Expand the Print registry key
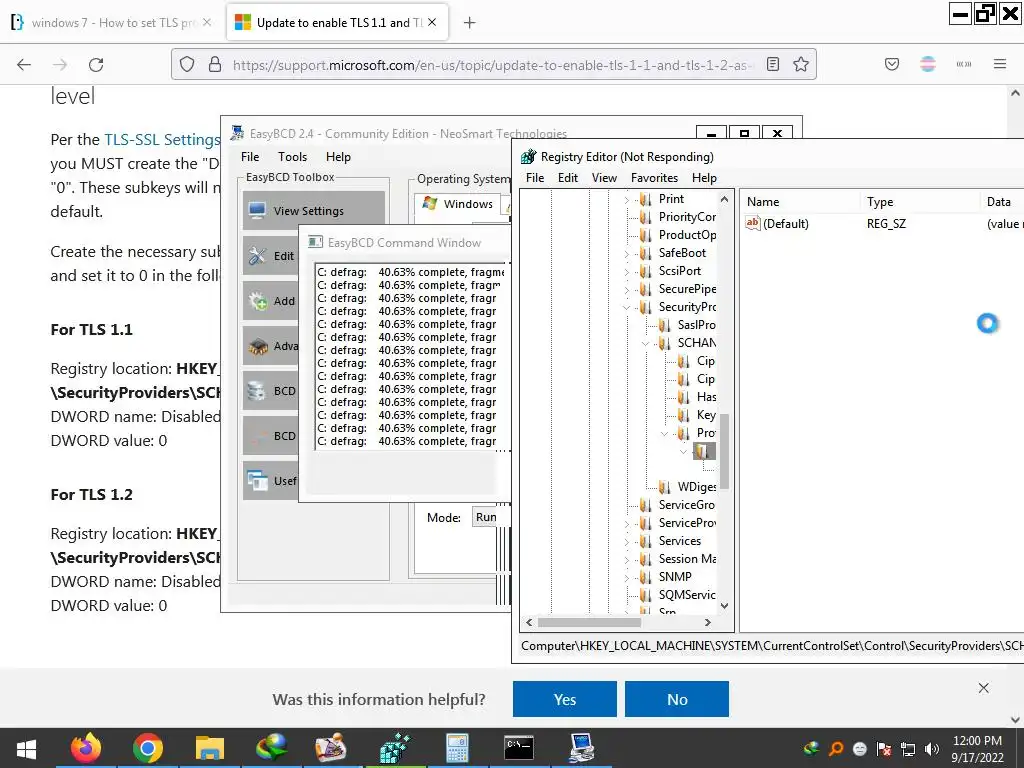 coord(626,199)
